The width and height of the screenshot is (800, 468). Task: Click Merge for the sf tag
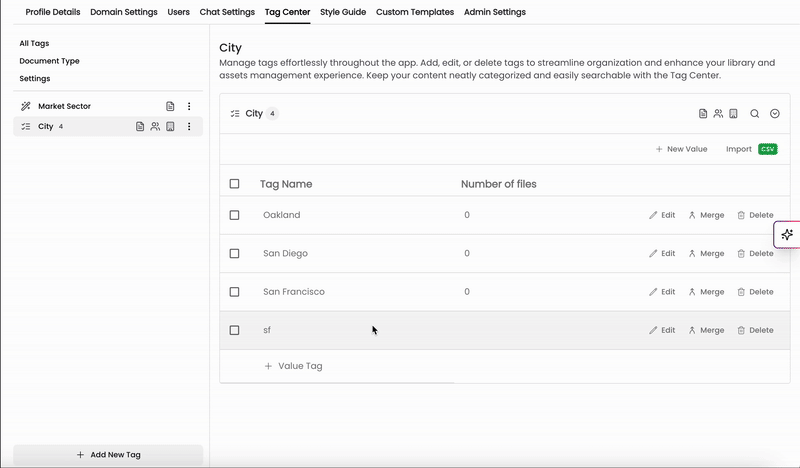tap(706, 330)
